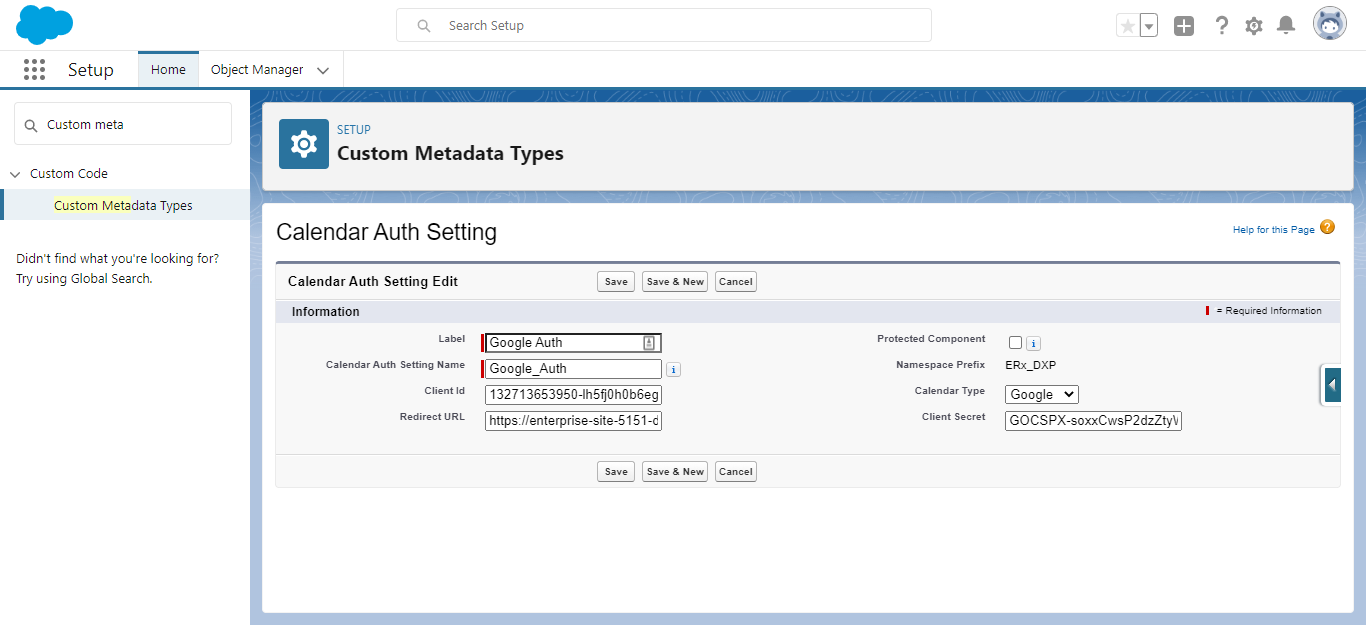Open the App Launcher grid icon
The height and width of the screenshot is (625, 1366).
coord(34,69)
